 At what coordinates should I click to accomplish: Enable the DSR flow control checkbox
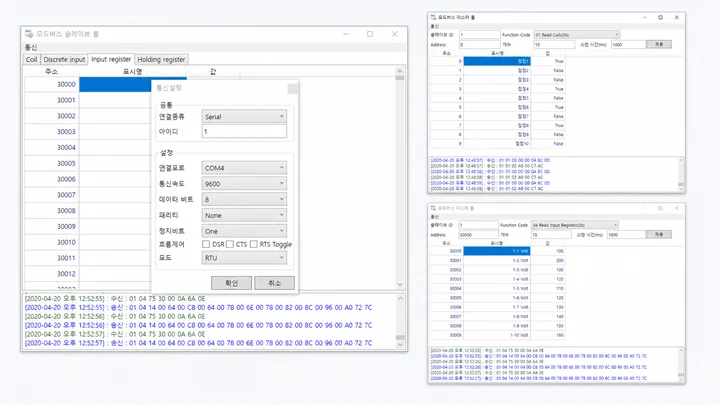[206, 244]
